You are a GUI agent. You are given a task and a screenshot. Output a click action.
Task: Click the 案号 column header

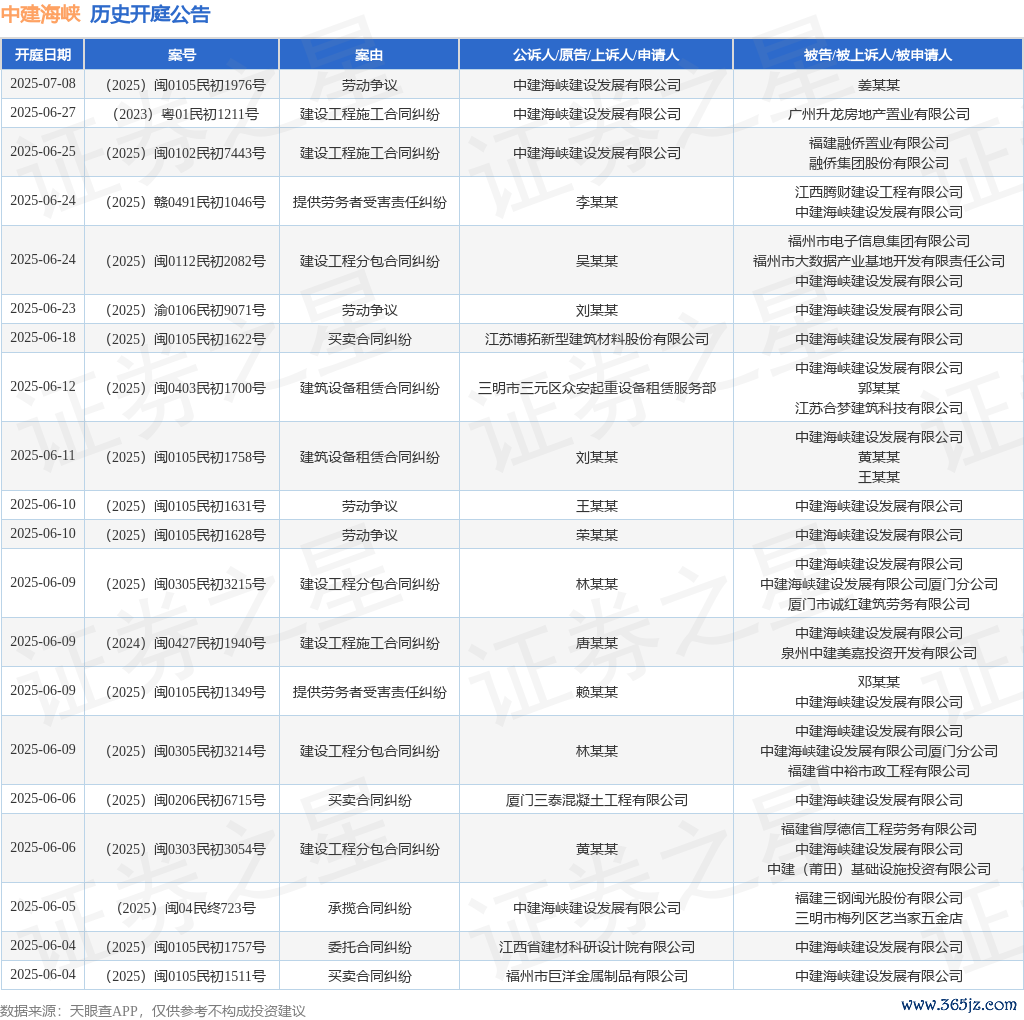182,55
